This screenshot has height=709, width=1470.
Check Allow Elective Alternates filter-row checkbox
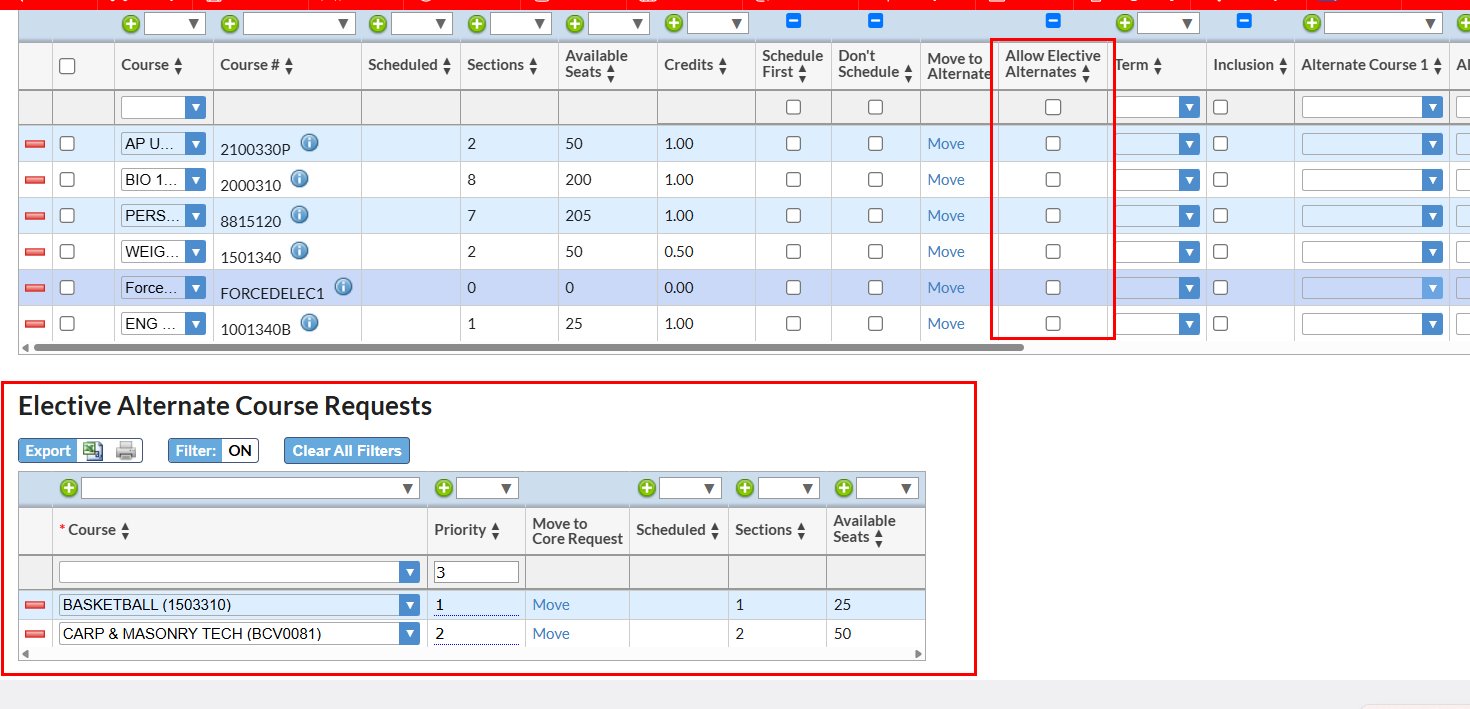pyautogui.click(x=1053, y=108)
